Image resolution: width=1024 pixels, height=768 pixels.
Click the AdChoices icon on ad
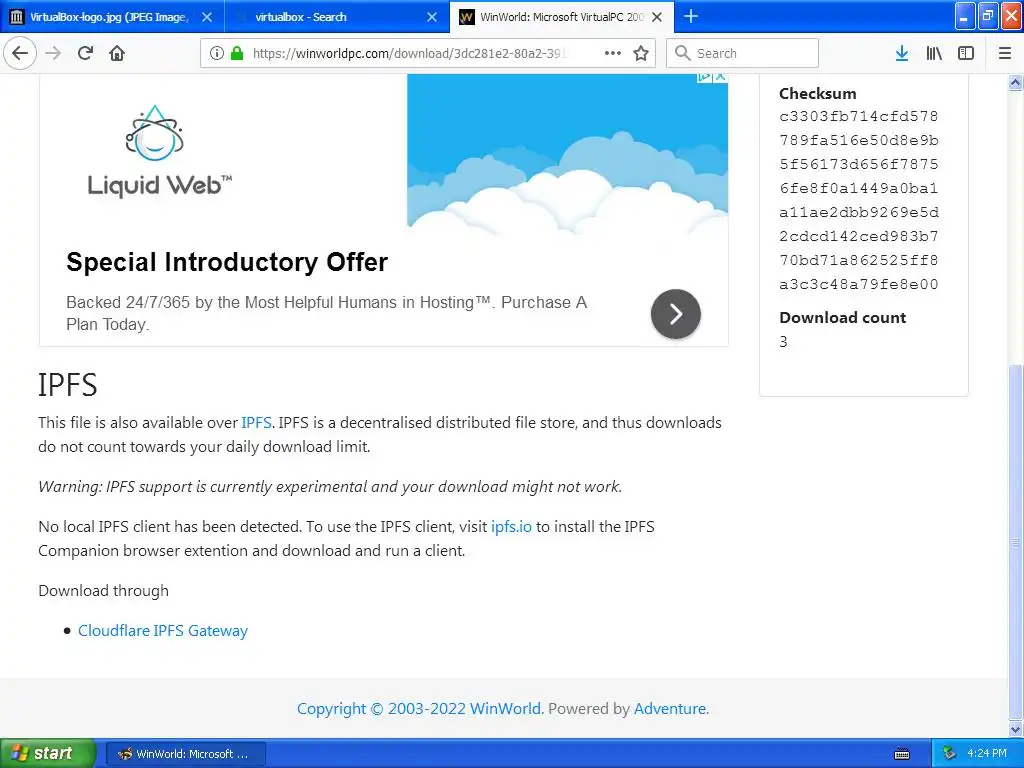(705, 76)
